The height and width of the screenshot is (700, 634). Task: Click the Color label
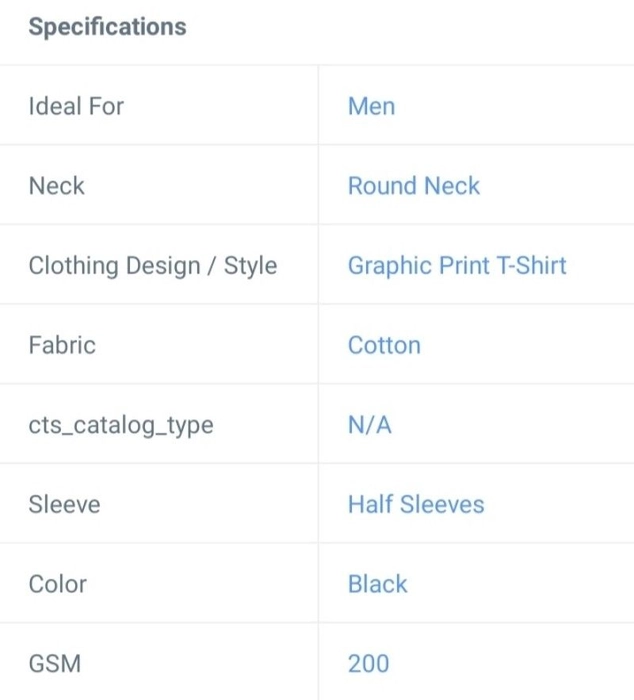pos(58,584)
